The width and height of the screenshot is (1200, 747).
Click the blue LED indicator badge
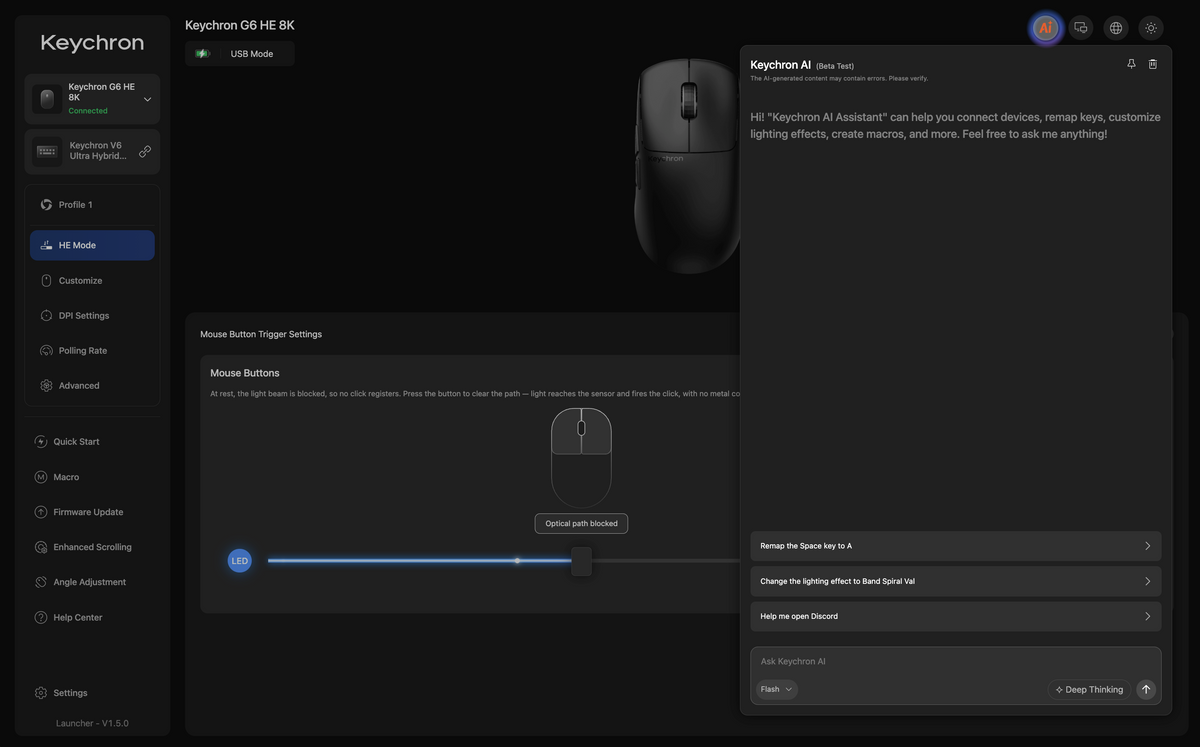pyautogui.click(x=240, y=561)
